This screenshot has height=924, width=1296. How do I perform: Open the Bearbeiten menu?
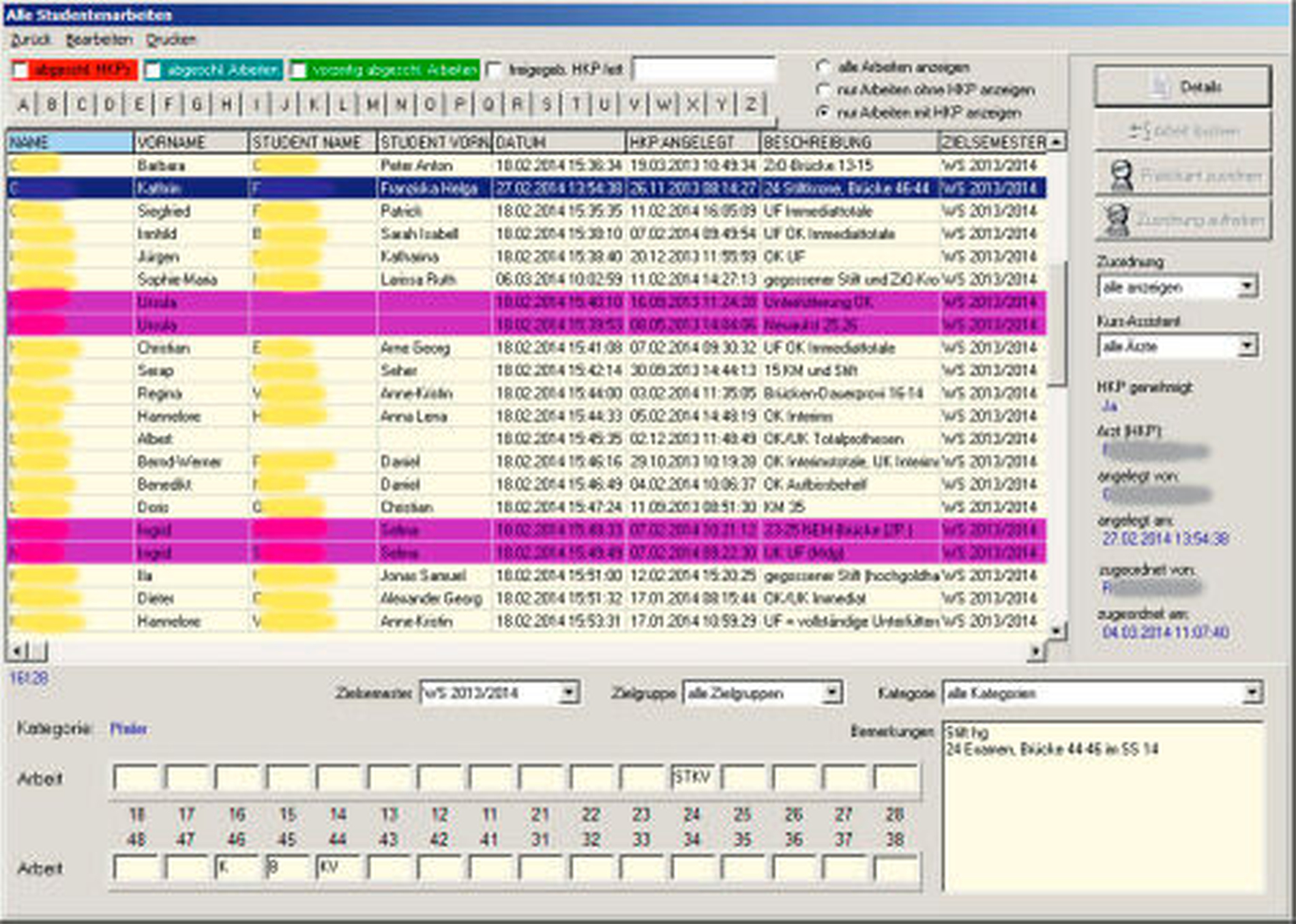[99, 40]
